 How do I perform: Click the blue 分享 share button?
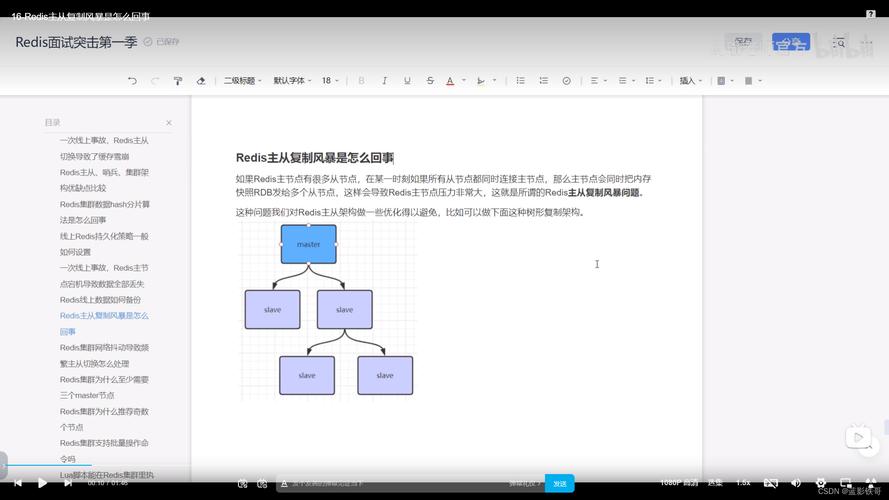click(791, 42)
